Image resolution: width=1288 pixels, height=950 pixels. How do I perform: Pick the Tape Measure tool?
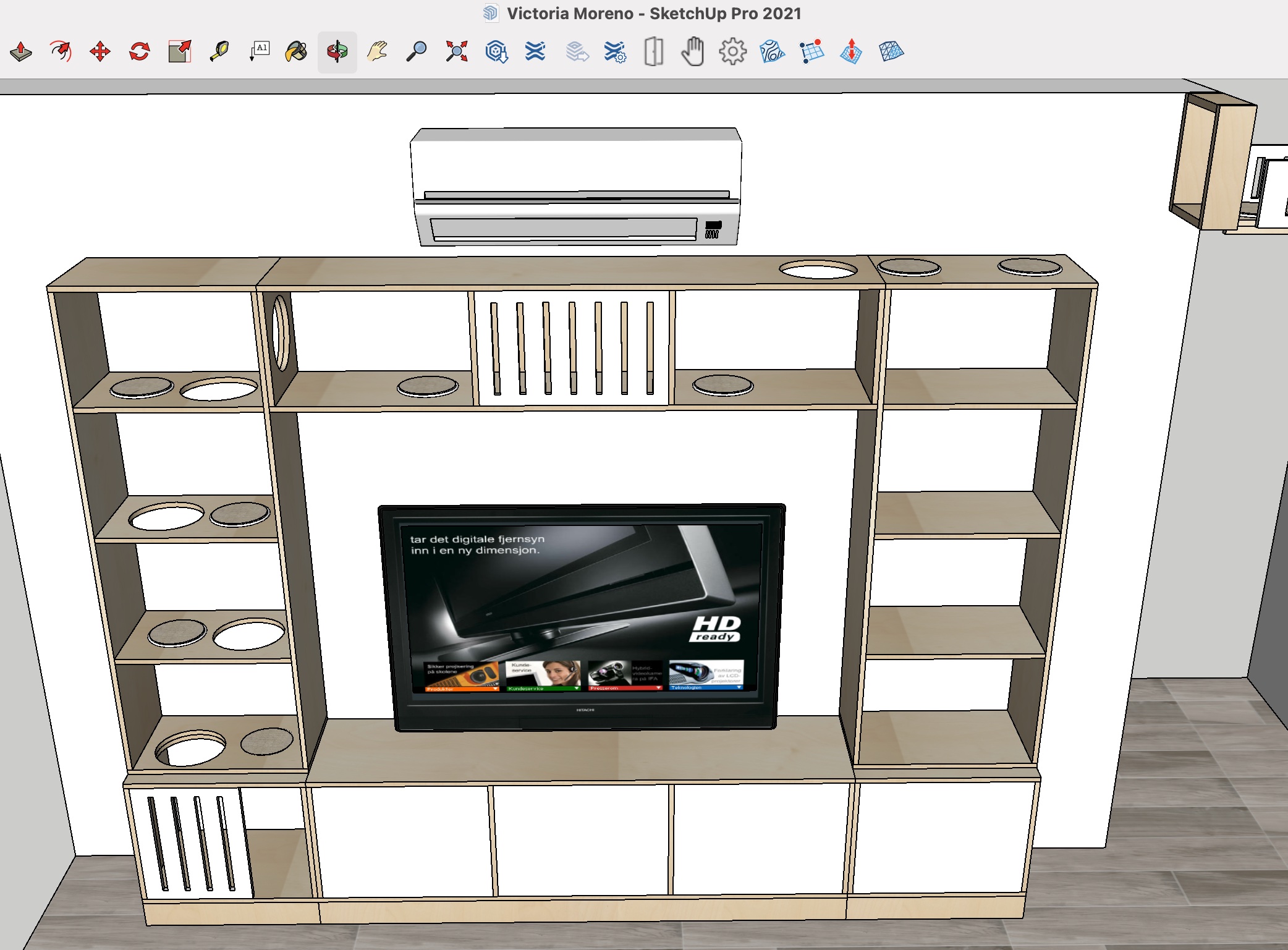pos(219,52)
